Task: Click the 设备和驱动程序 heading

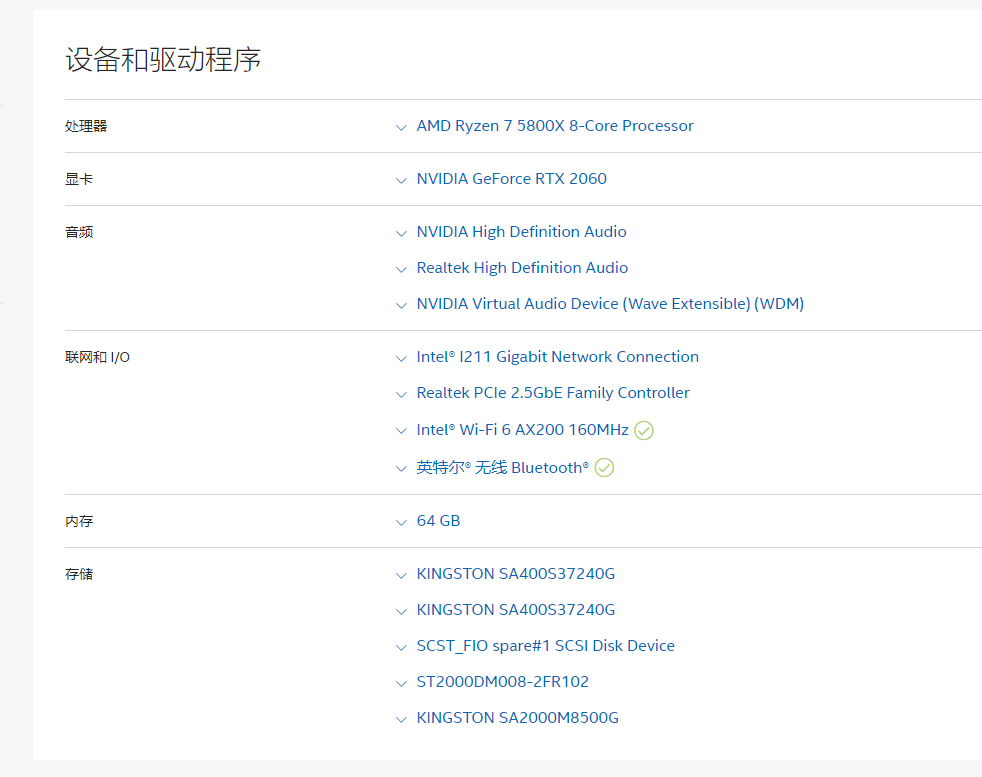Action: click(x=163, y=59)
